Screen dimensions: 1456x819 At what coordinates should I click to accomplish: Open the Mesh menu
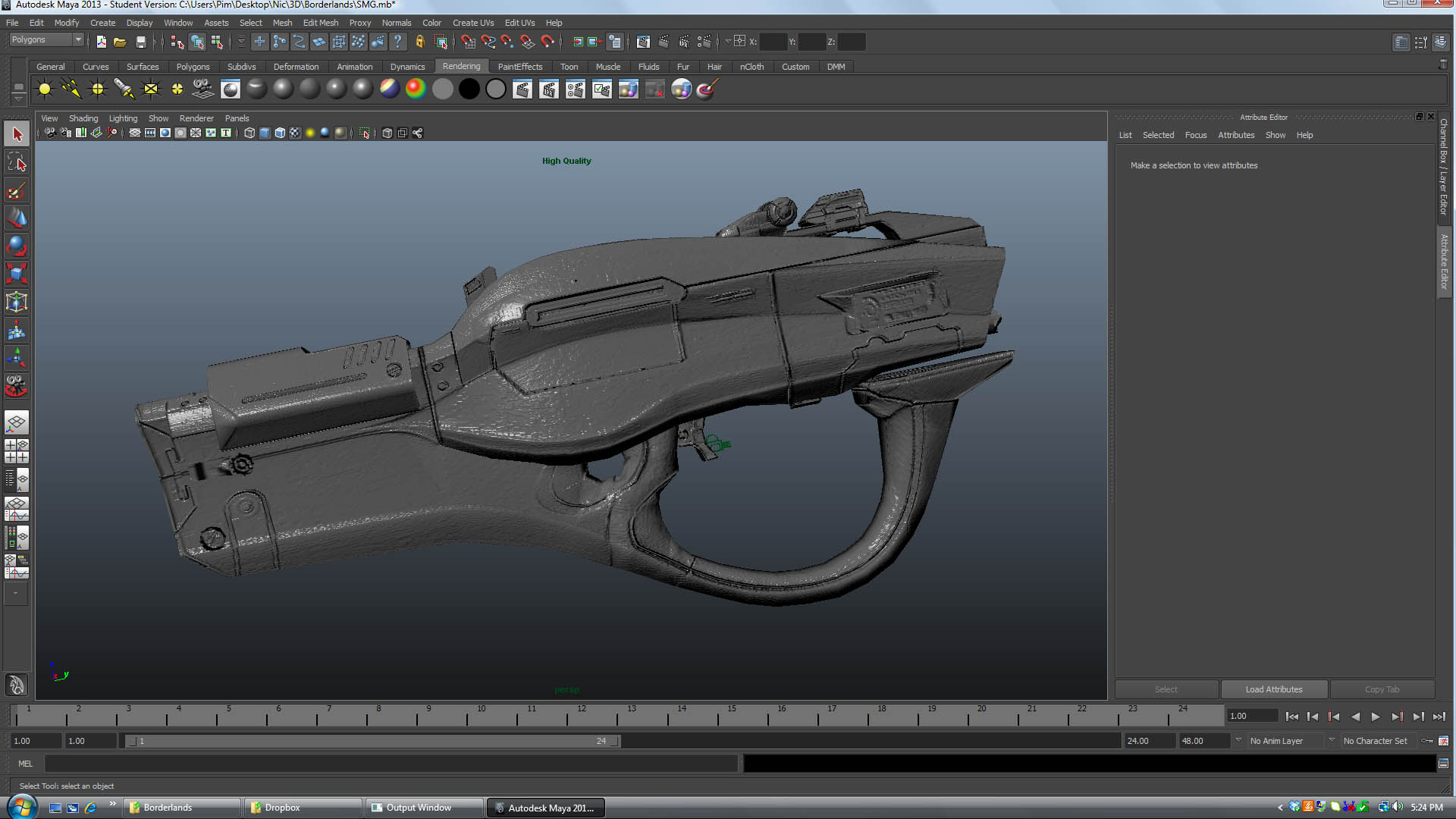pos(282,23)
